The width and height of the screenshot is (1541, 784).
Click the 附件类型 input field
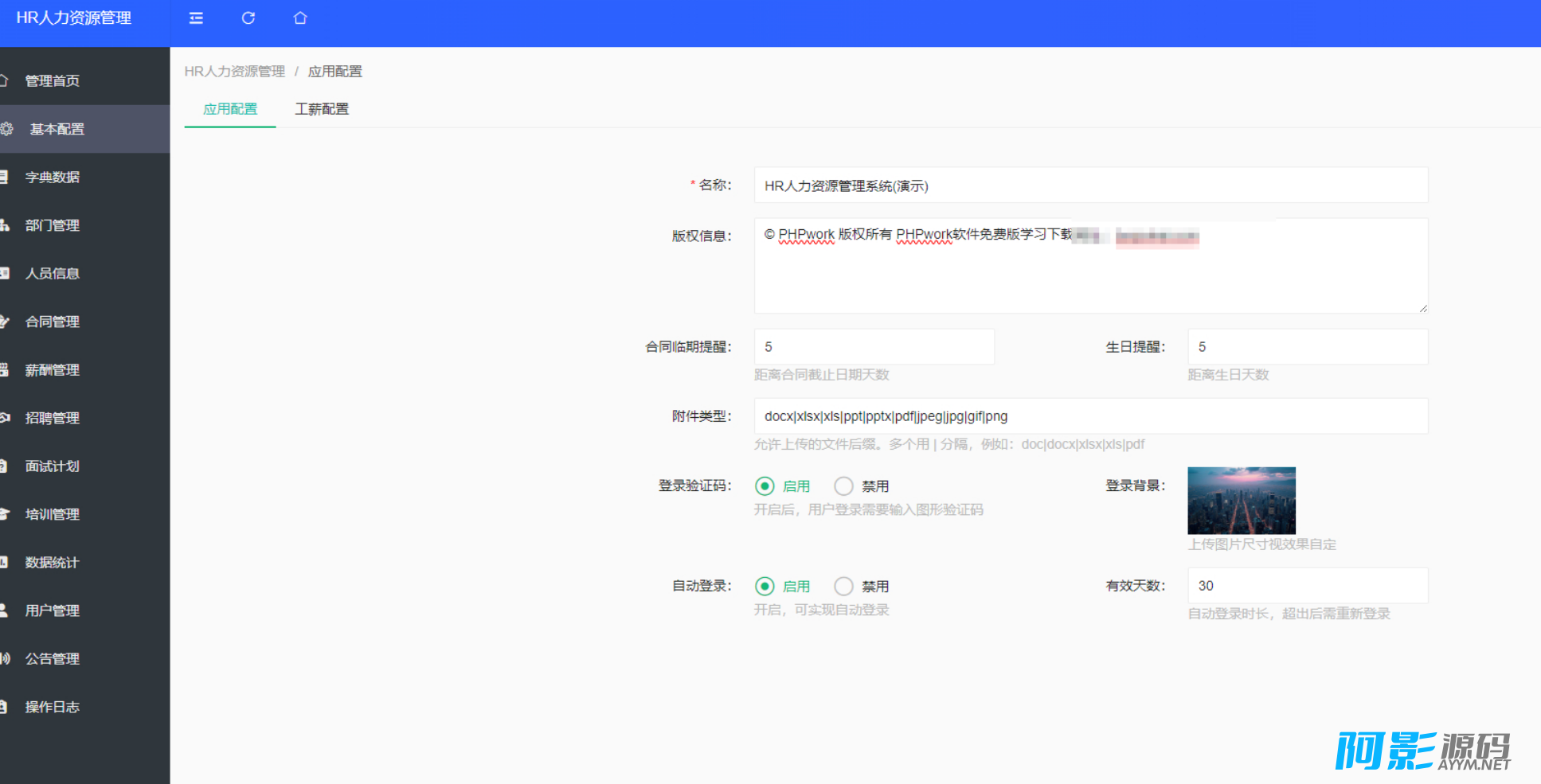click(1090, 416)
